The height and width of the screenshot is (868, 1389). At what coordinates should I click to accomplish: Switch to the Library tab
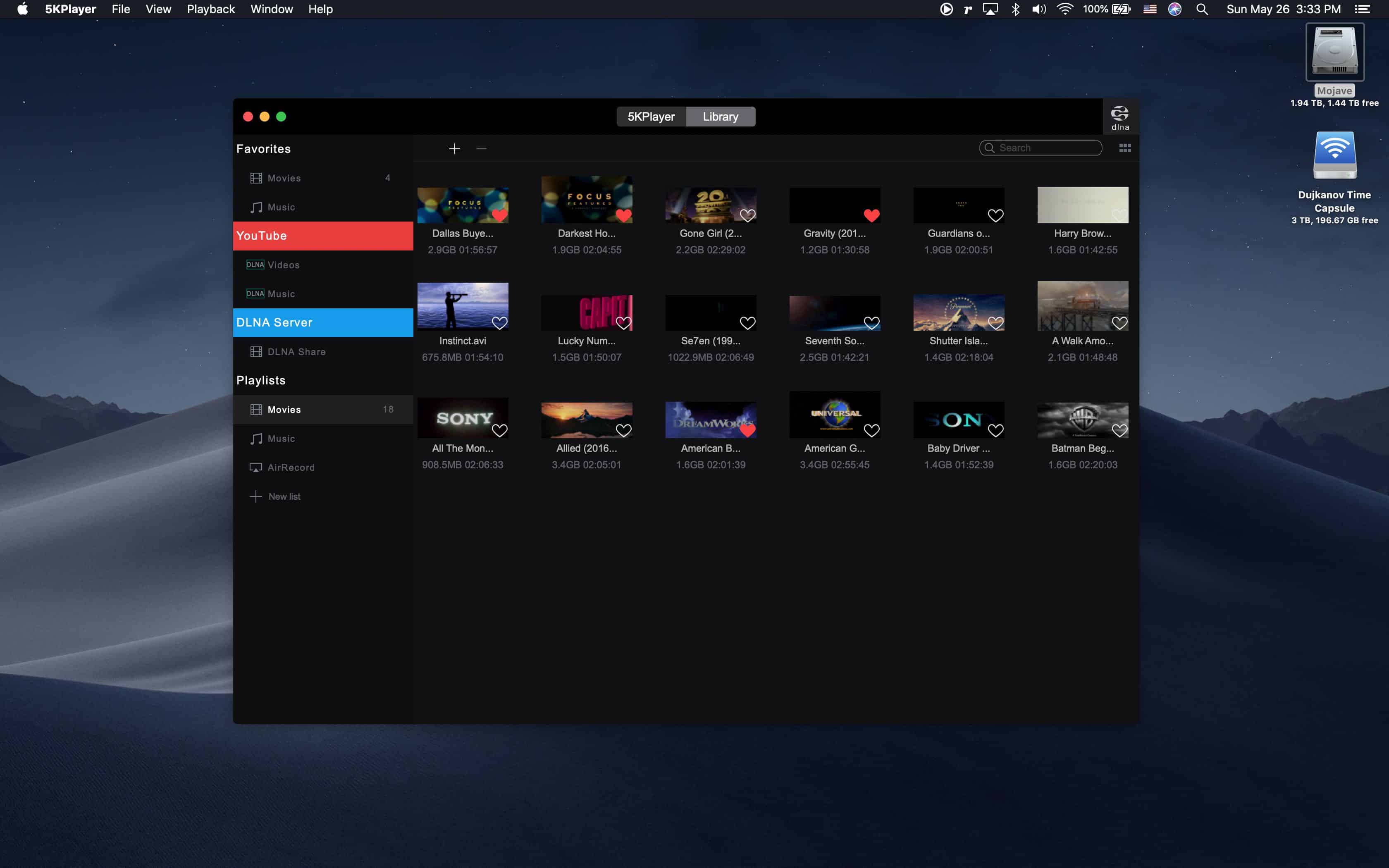coord(720,116)
